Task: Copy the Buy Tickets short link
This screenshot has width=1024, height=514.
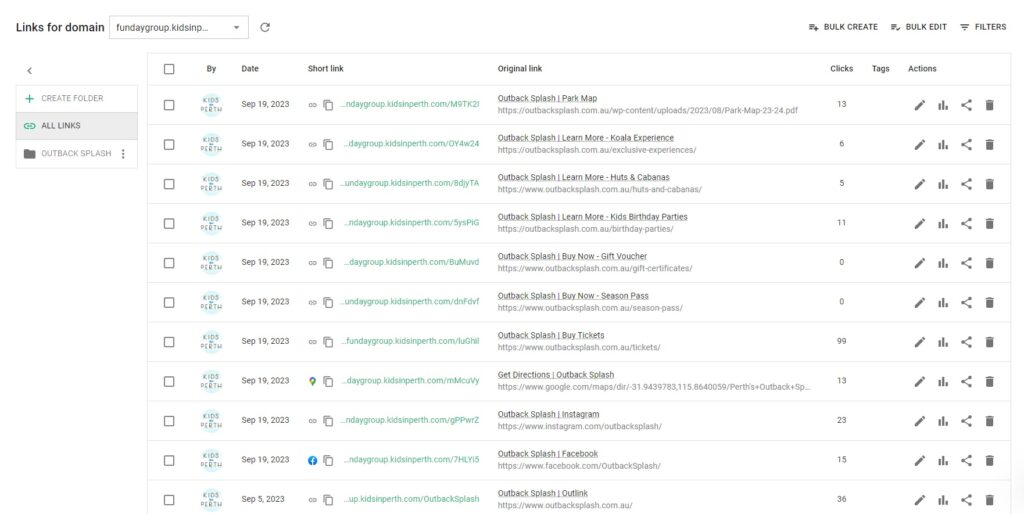Action: pos(328,342)
